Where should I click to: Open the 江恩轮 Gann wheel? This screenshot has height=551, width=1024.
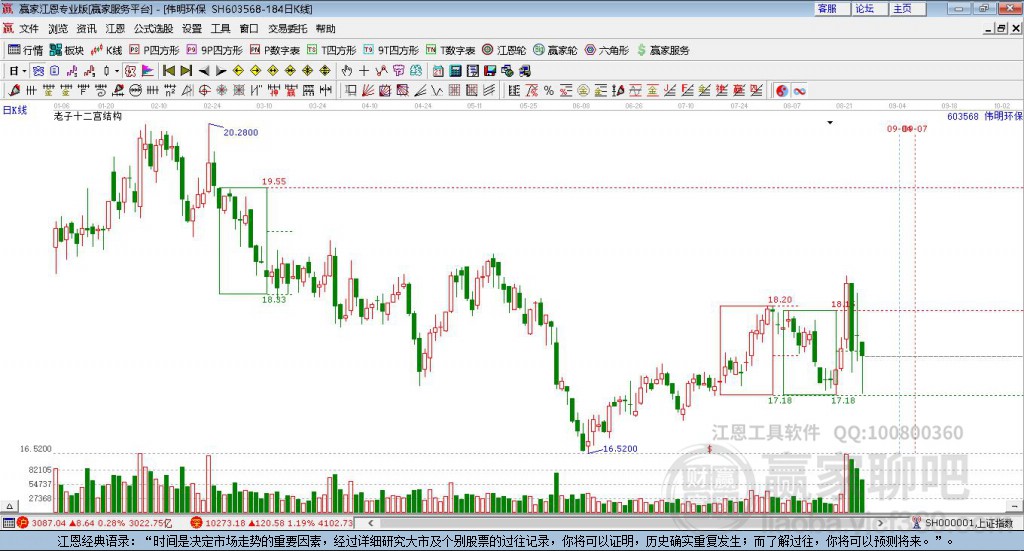[504, 50]
